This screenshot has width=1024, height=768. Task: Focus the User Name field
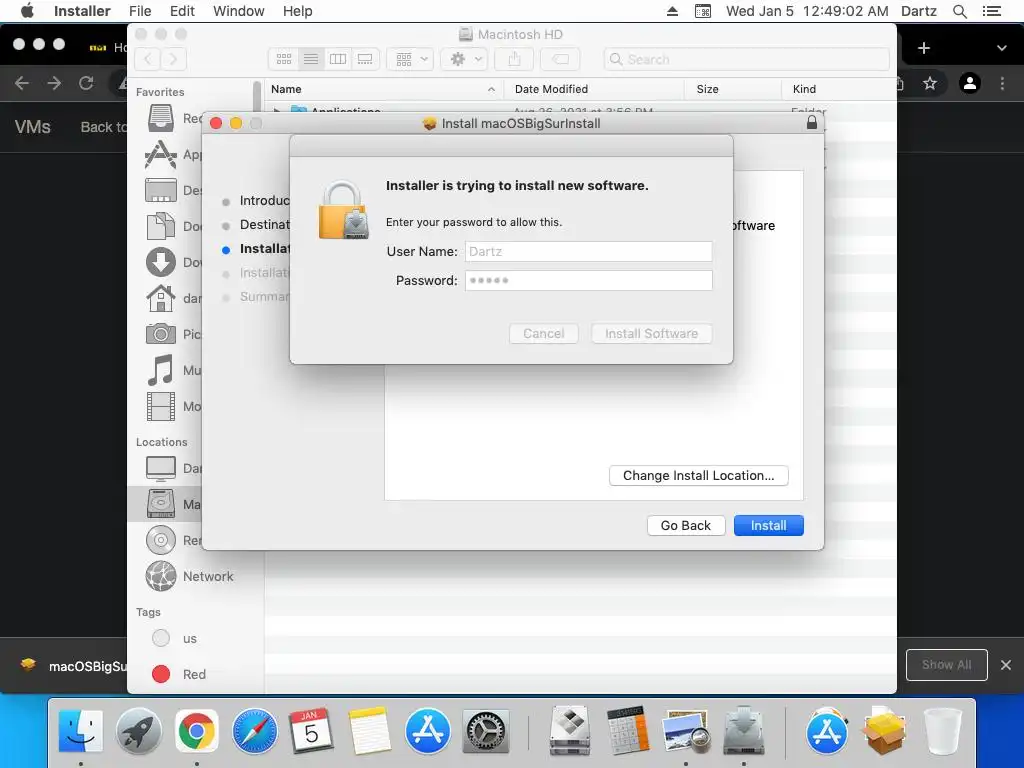588,251
